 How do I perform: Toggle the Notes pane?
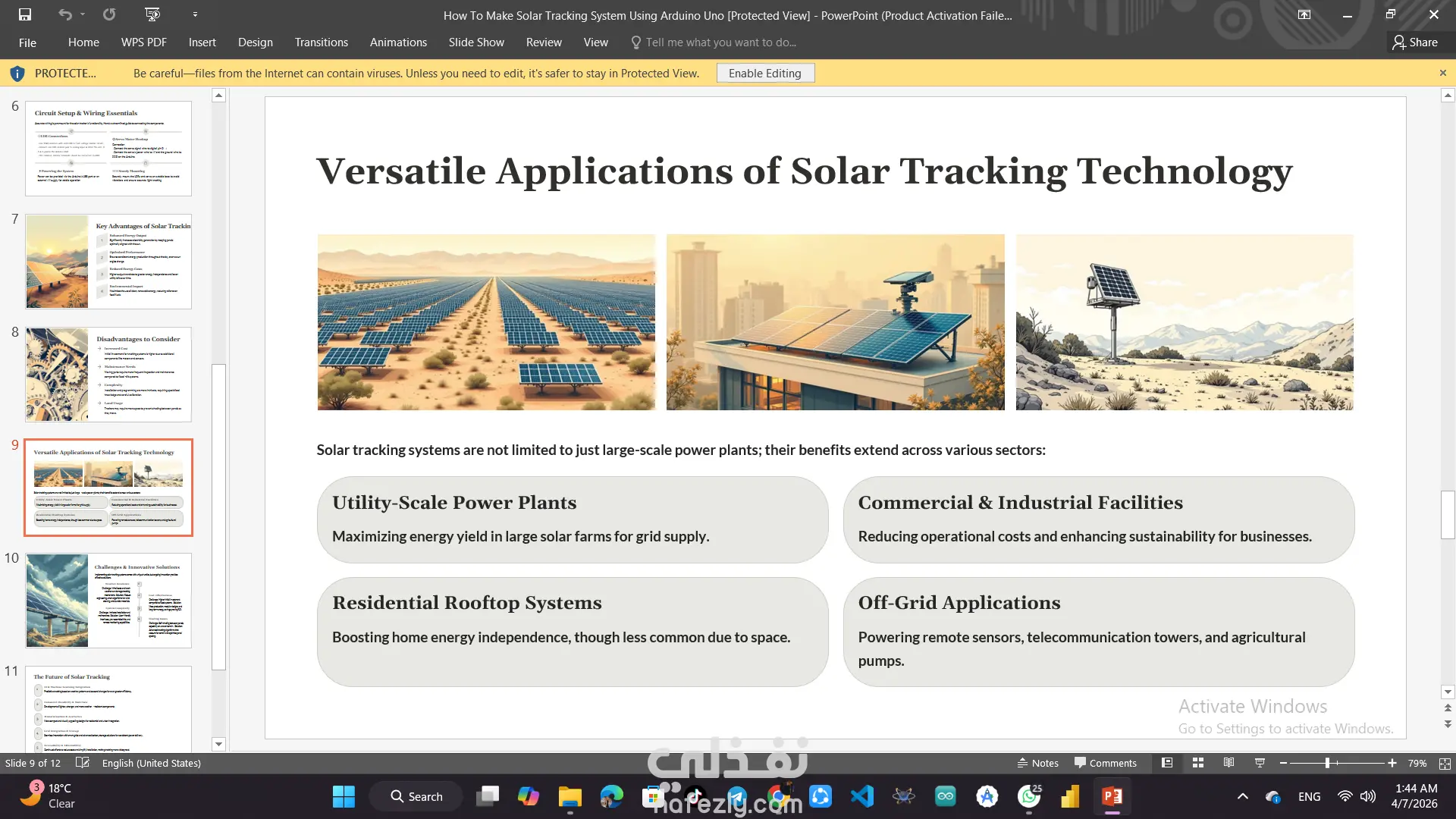1037,763
